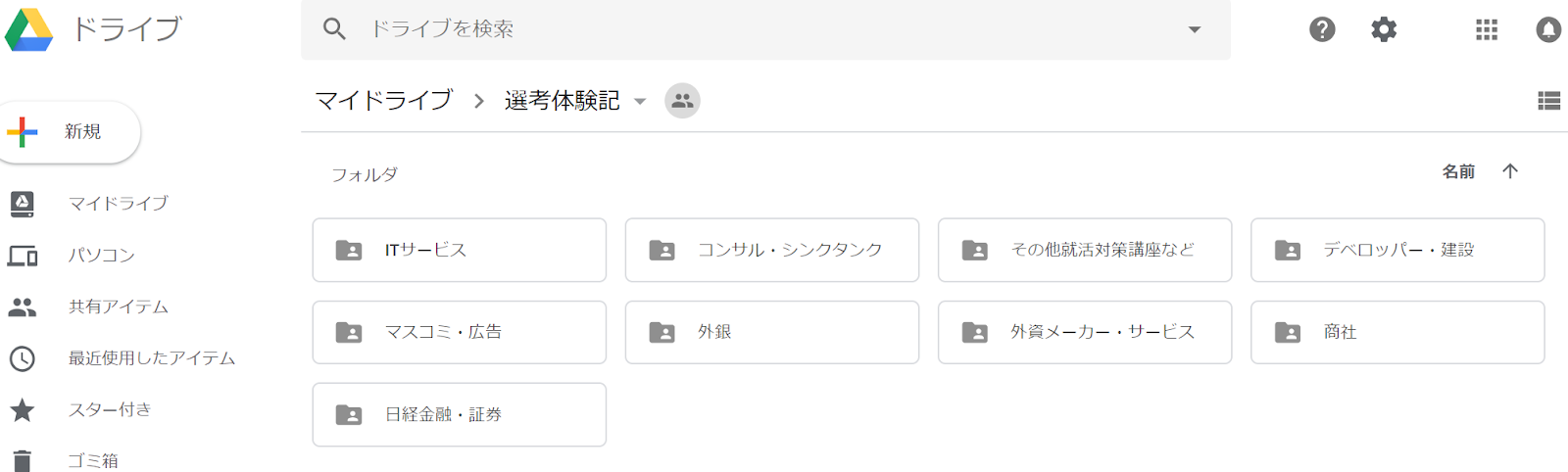Click the 新規 button
Image resolution: width=1568 pixels, height=472 pixels.
tap(69, 132)
